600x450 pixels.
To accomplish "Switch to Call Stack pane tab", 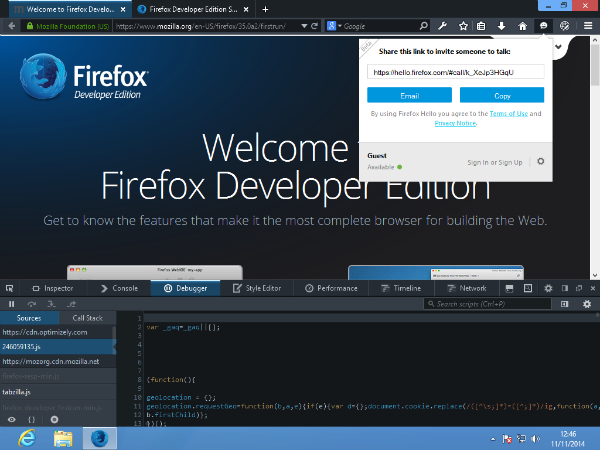I will (x=88, y=318).
